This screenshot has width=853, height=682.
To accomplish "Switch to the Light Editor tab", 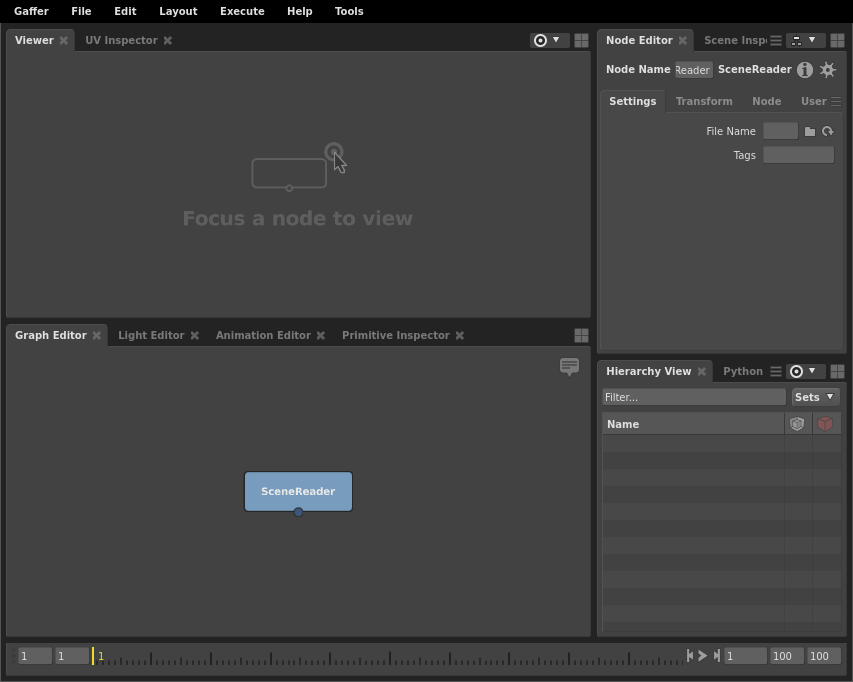I will coord(151,335).
